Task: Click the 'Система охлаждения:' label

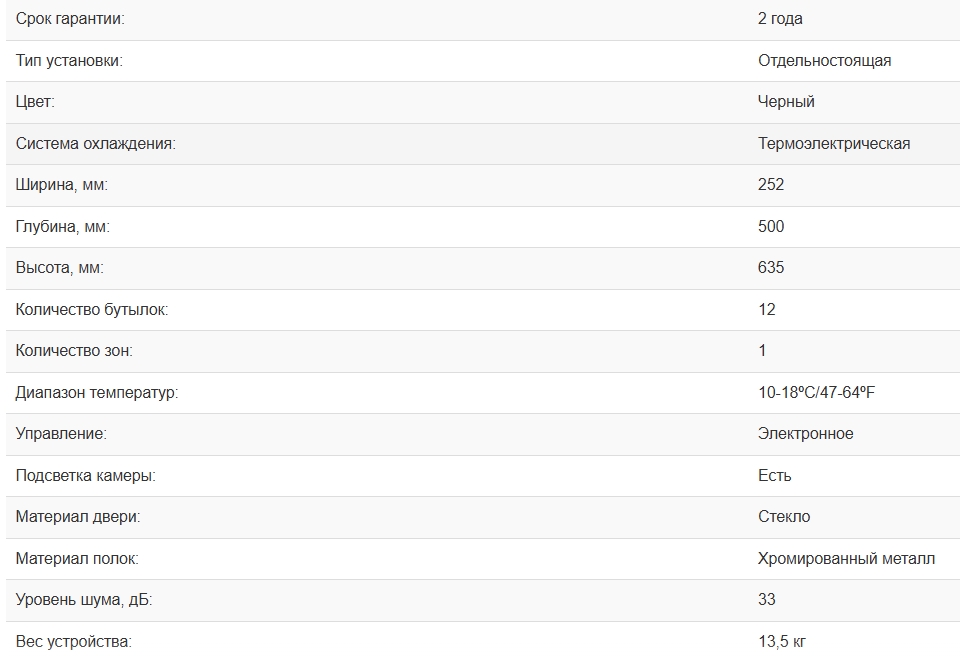Action: [95, 144]
